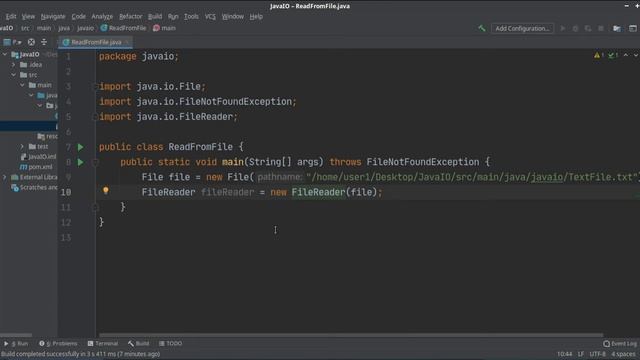Open the VCS menu
The height and width of the screenshot is (360, 640).
[x=210, y=16]
